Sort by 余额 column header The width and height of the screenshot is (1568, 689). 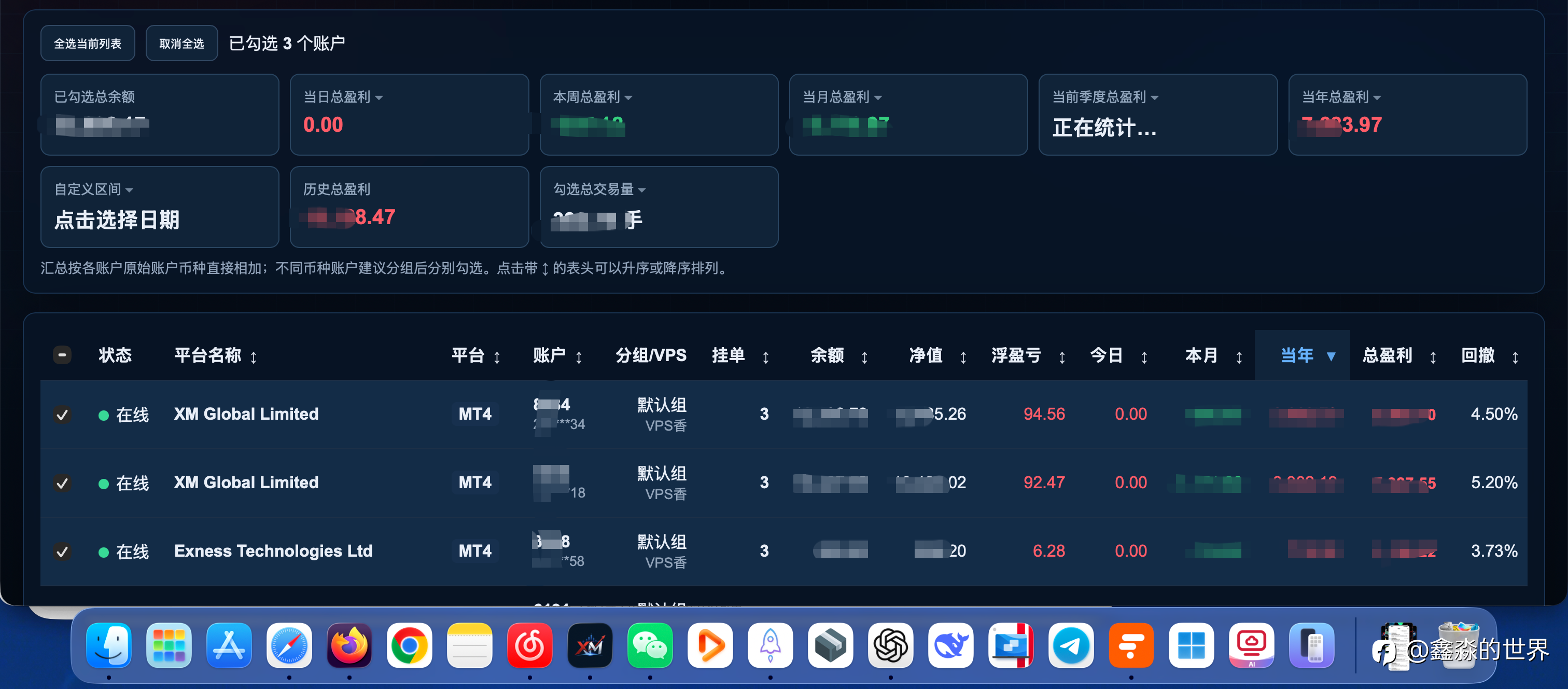pyautogui.click(x=839, y=355)
